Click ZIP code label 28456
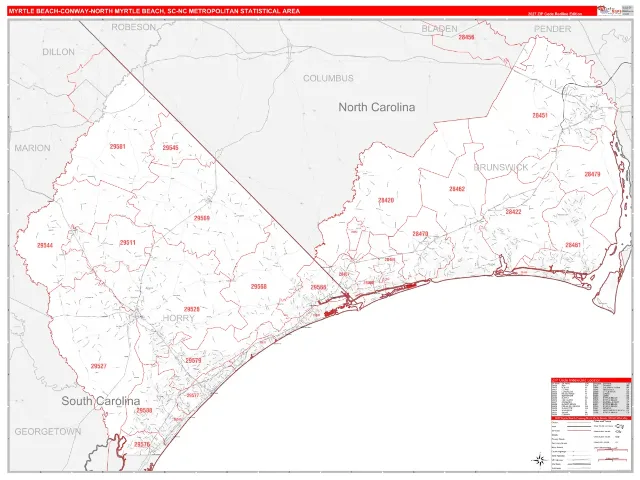This screenshot has width=640, height=480. tap(466, 37)
